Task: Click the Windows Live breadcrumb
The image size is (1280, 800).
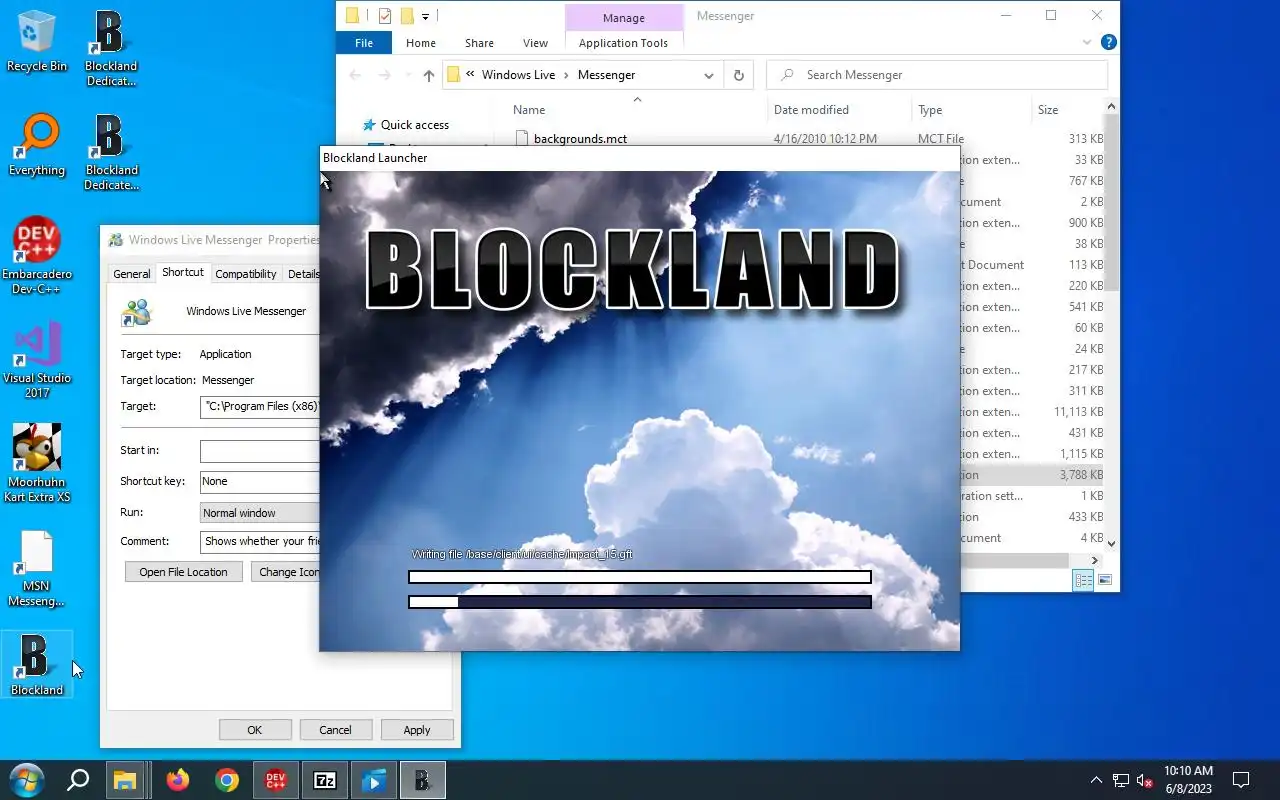Action: click(x=518, y=75)
